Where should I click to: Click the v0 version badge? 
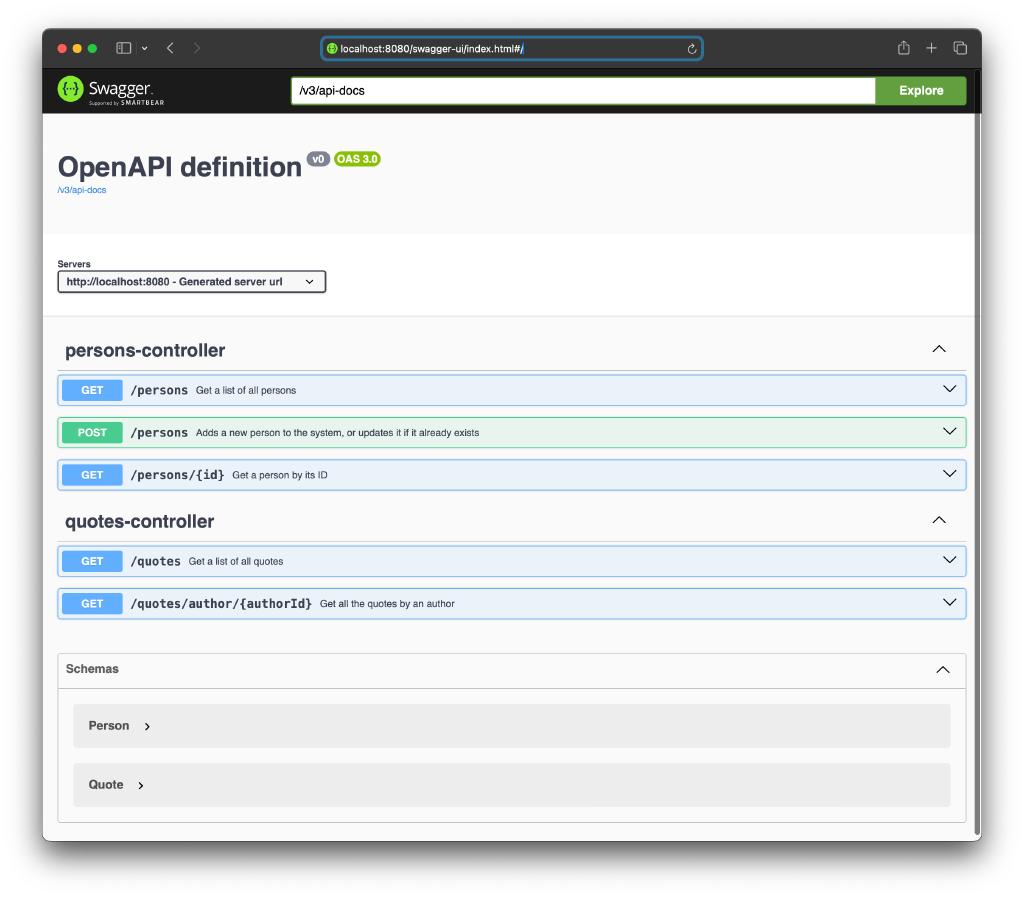tap(318, 158)
